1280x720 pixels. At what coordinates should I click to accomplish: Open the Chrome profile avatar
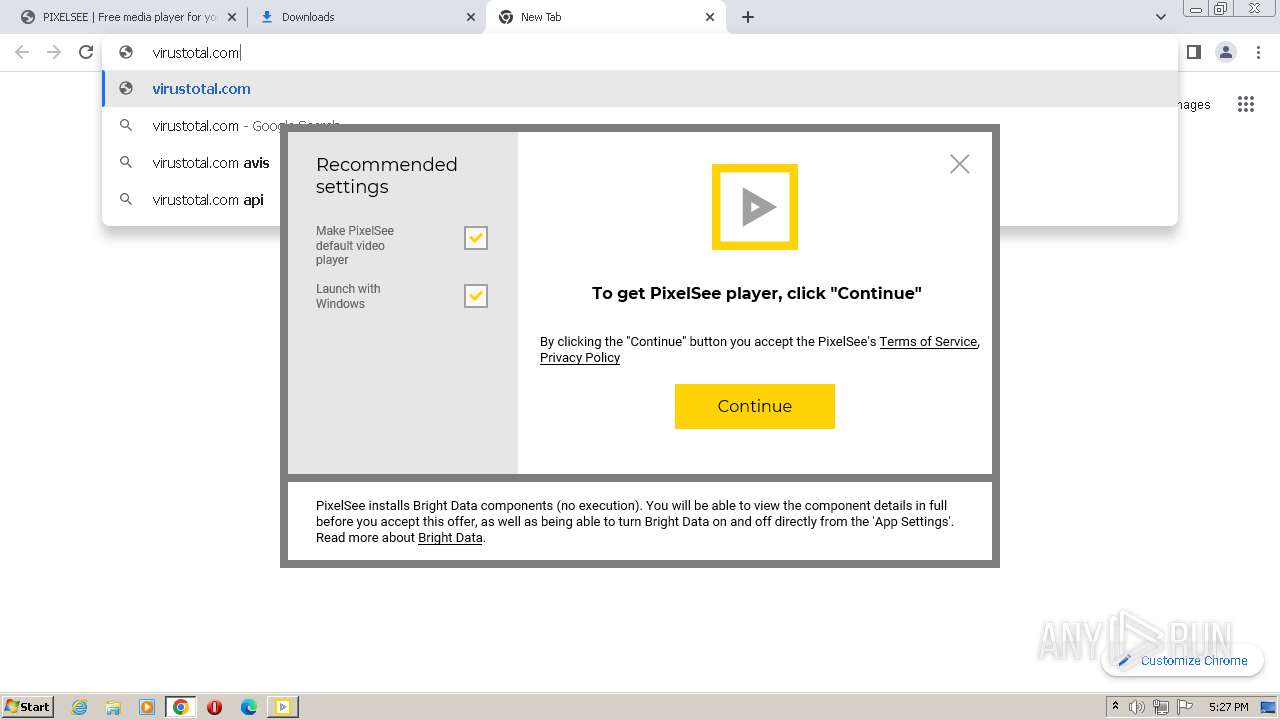tap(1225, 52)
